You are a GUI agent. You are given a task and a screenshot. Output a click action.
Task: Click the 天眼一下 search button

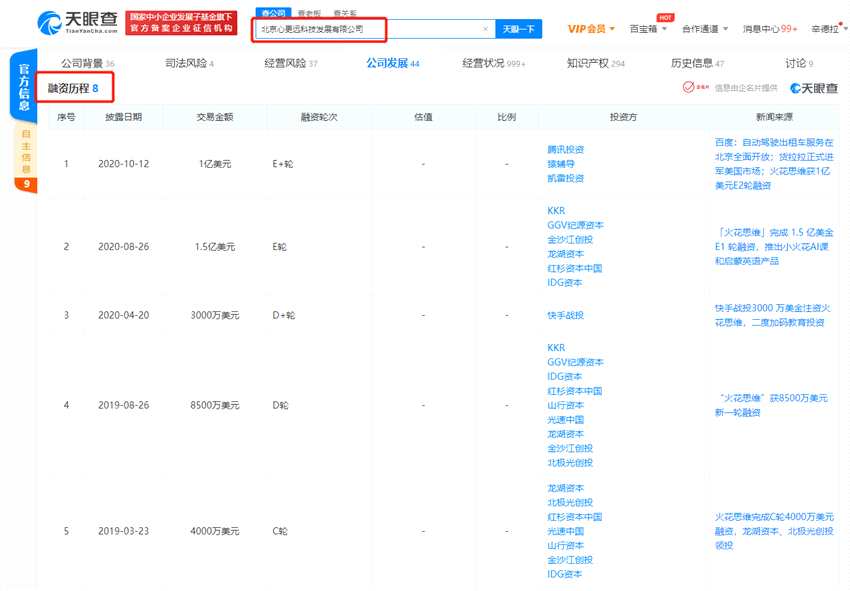[x=518, y=30]
